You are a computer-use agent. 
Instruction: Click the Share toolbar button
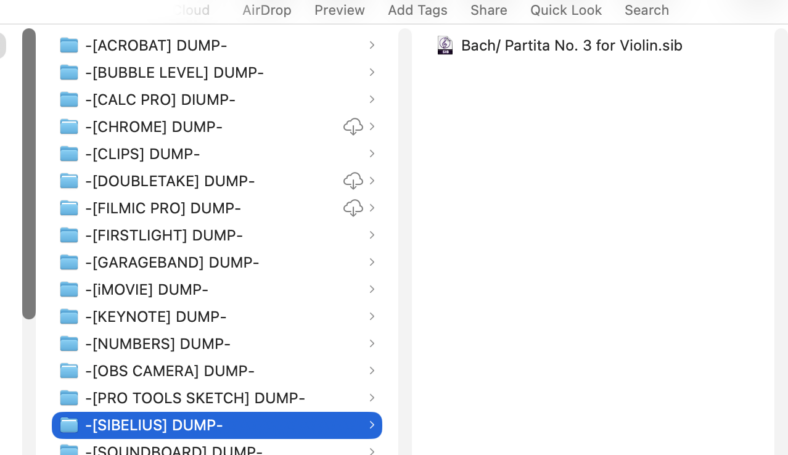[x=488, y=10]
